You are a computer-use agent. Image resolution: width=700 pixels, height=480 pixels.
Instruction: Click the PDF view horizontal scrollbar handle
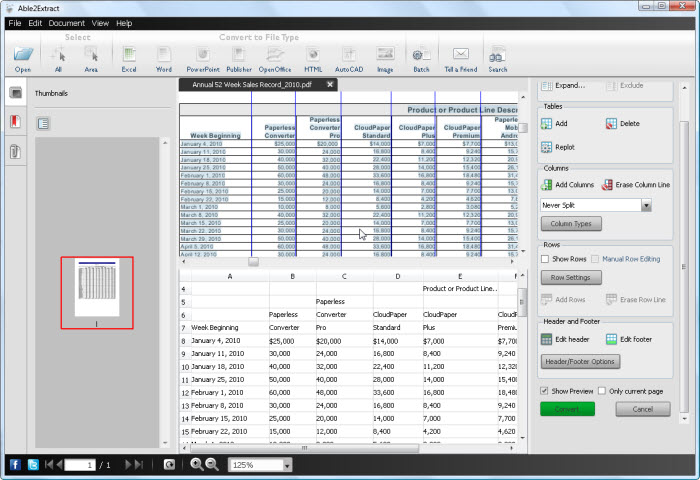253,262
